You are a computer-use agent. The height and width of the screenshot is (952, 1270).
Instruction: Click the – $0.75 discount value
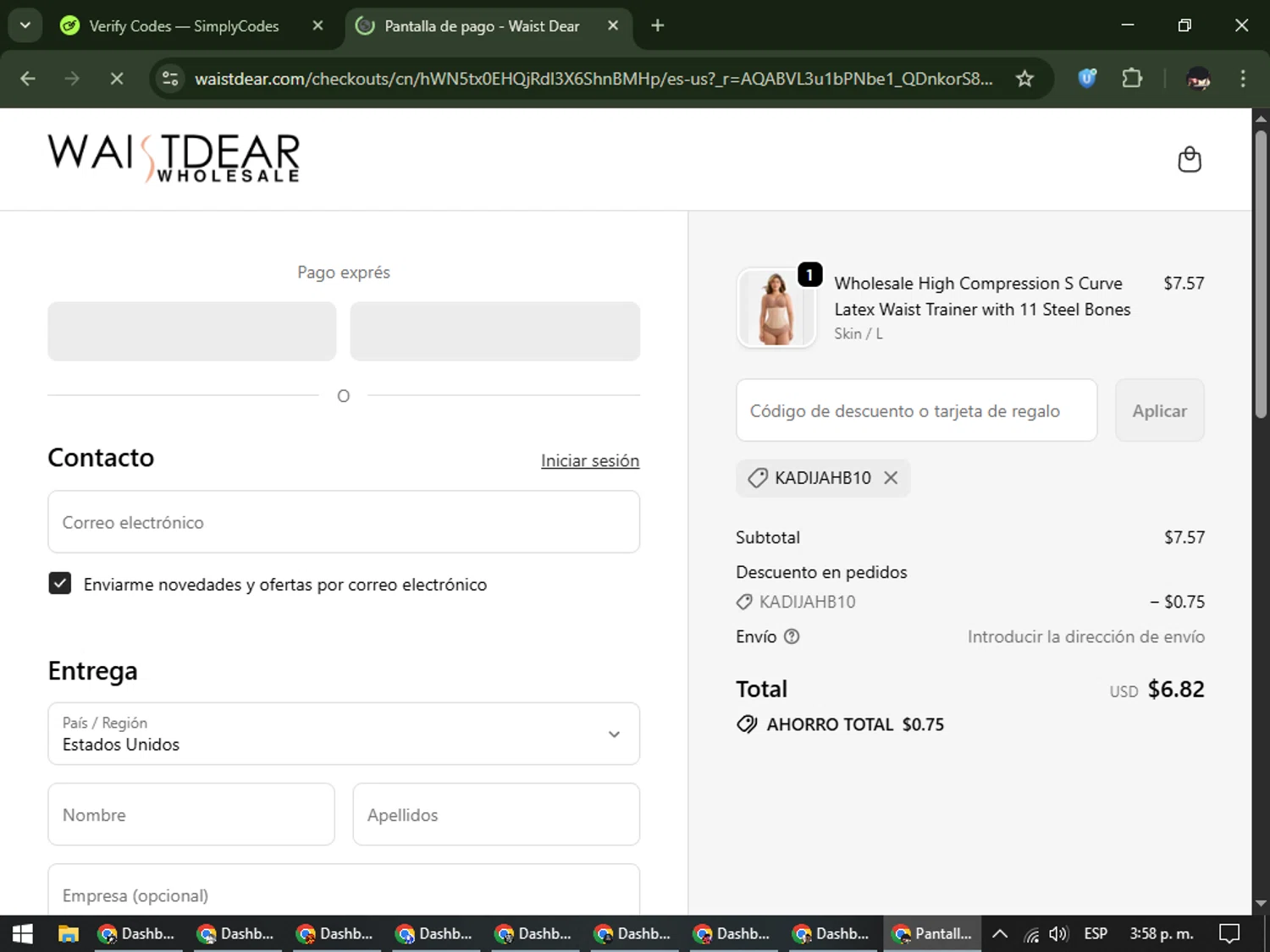1177,602
